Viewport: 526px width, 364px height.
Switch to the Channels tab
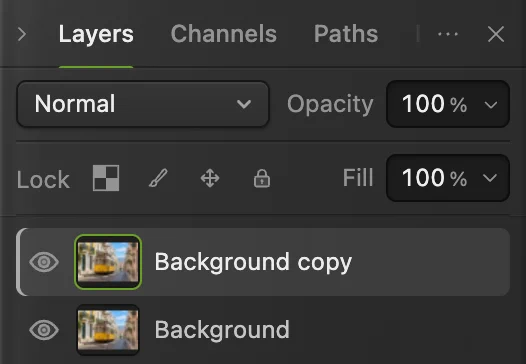click(x=224, y=34)
